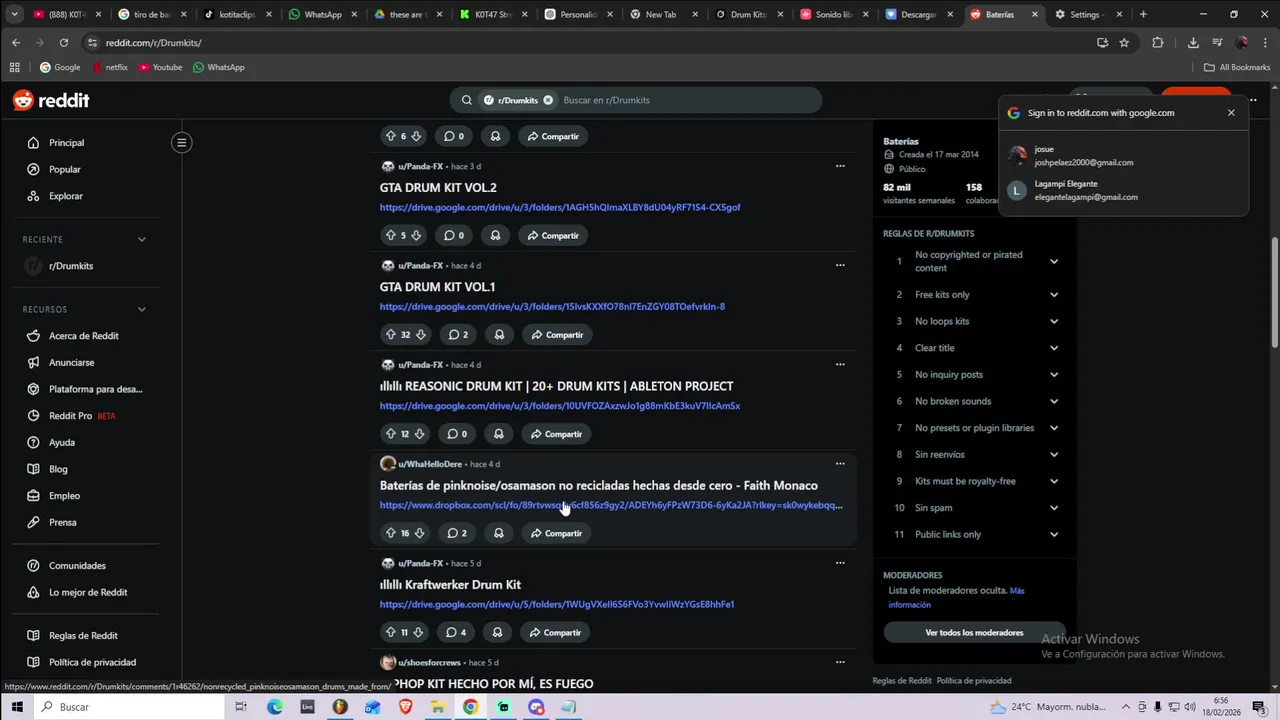Downvote the GTA DRUM KIT VOL.2 post
Viewport: 1280px width, 720px height.
pos(416,235)
